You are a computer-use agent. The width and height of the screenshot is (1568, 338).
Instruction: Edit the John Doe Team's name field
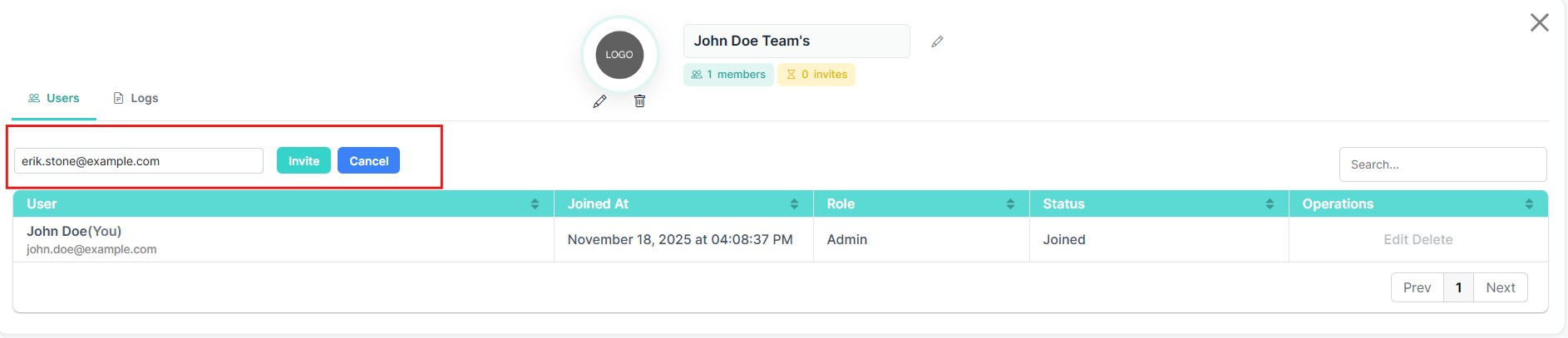[796, 41]
